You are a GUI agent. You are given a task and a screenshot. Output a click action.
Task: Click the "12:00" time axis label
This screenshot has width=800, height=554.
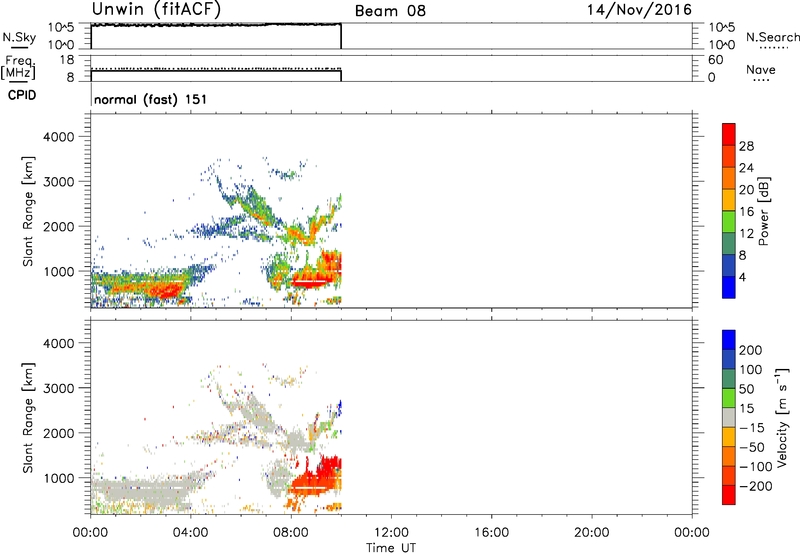coord(391,533)
